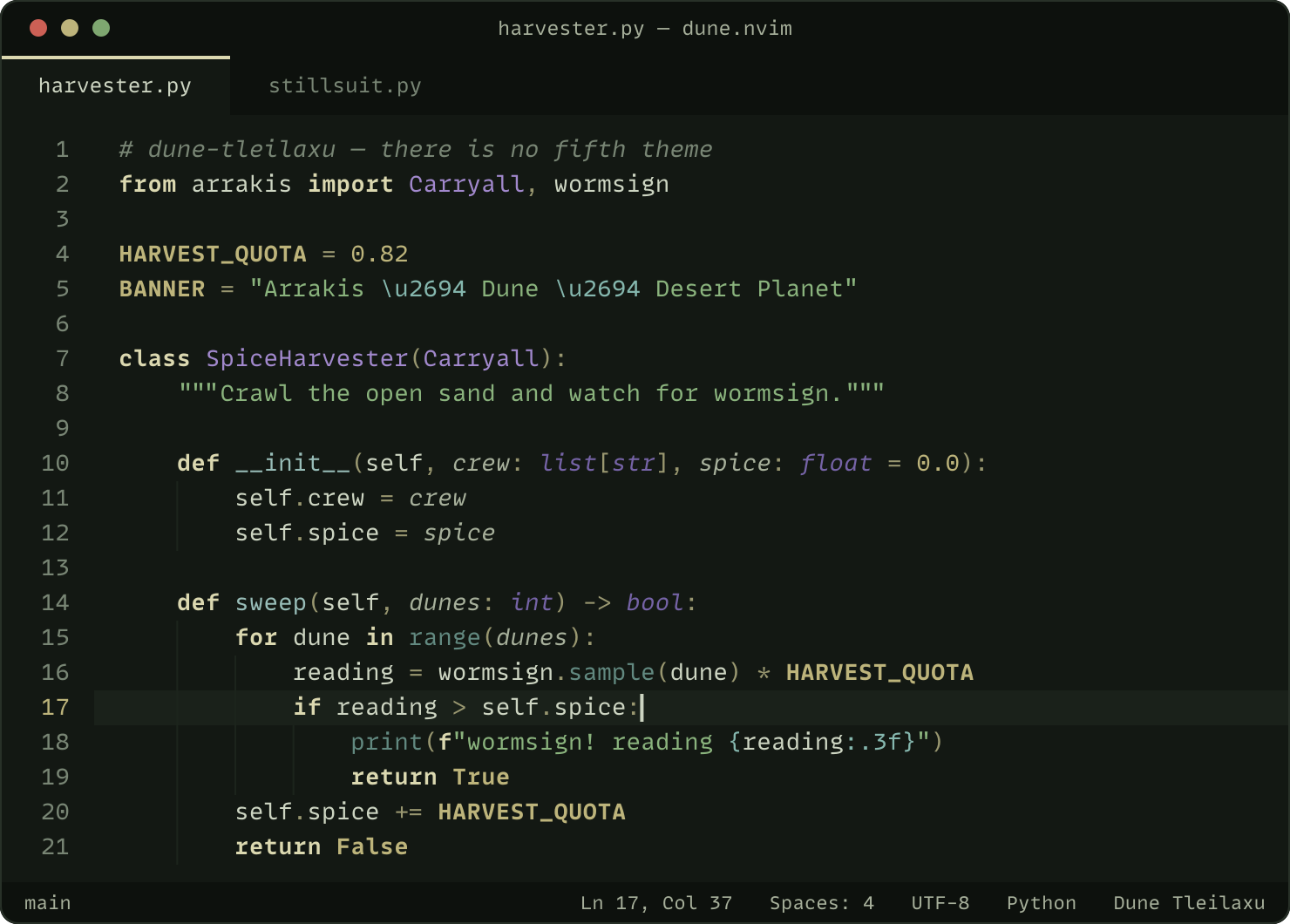This screenshot has width=1290, height=924.
Task: Switch to the stillsuit.py tab
Action: pos(345,85)
